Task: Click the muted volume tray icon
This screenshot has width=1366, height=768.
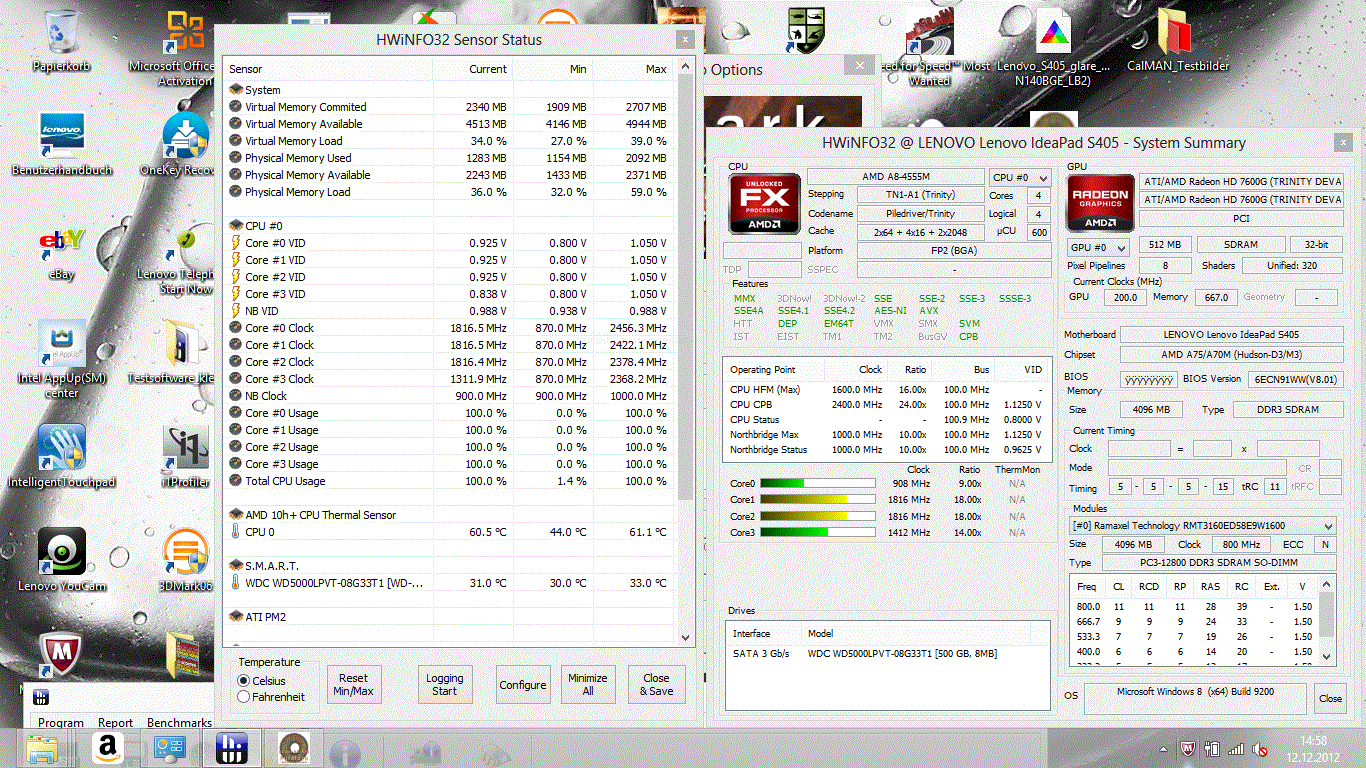Action: point(1262,749)
